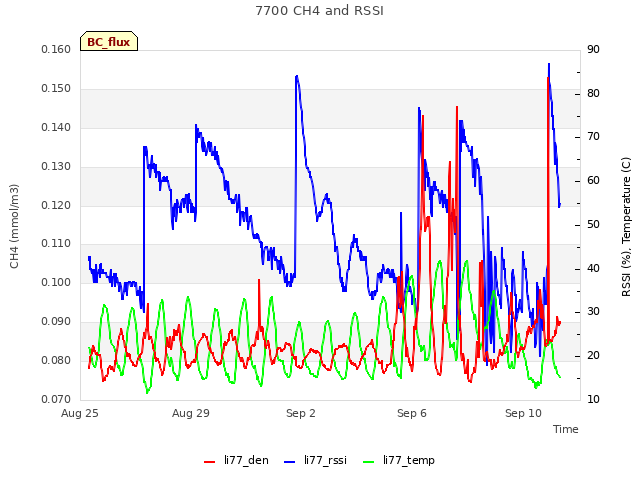Click the blue RSSI peak after Sep 10
This screenshot has width=640, height=480.
549,64
